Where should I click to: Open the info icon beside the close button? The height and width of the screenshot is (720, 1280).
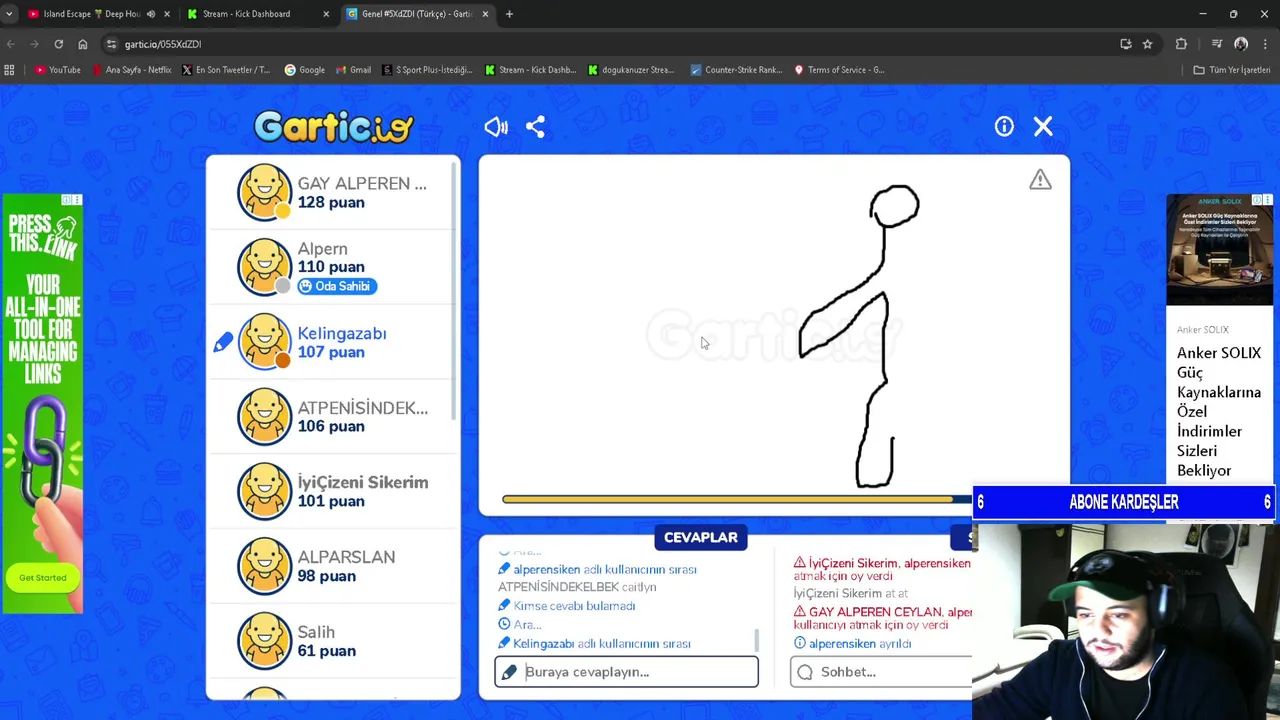point(1004,126)
